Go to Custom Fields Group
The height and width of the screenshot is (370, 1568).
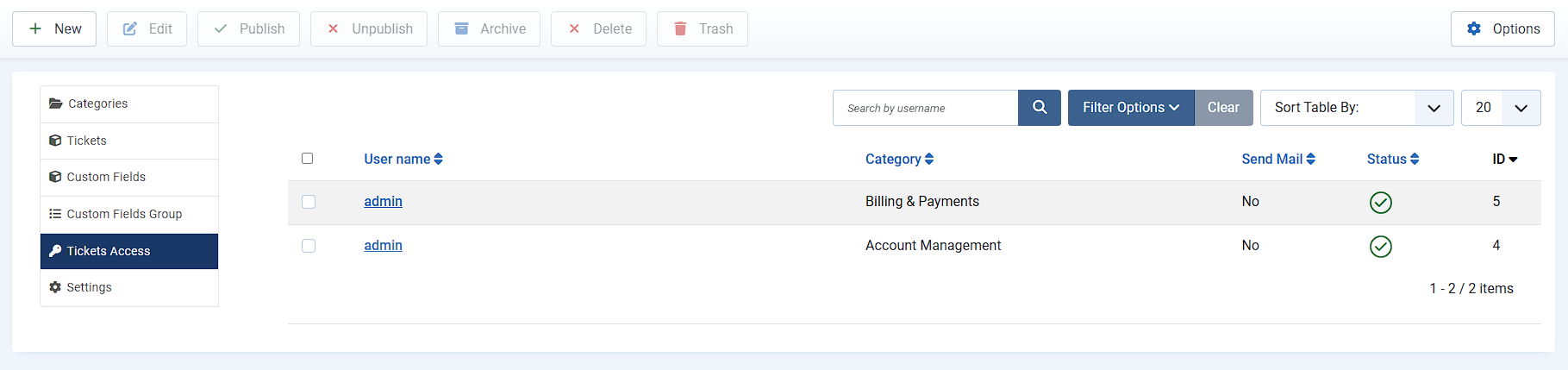pos(129,214)
